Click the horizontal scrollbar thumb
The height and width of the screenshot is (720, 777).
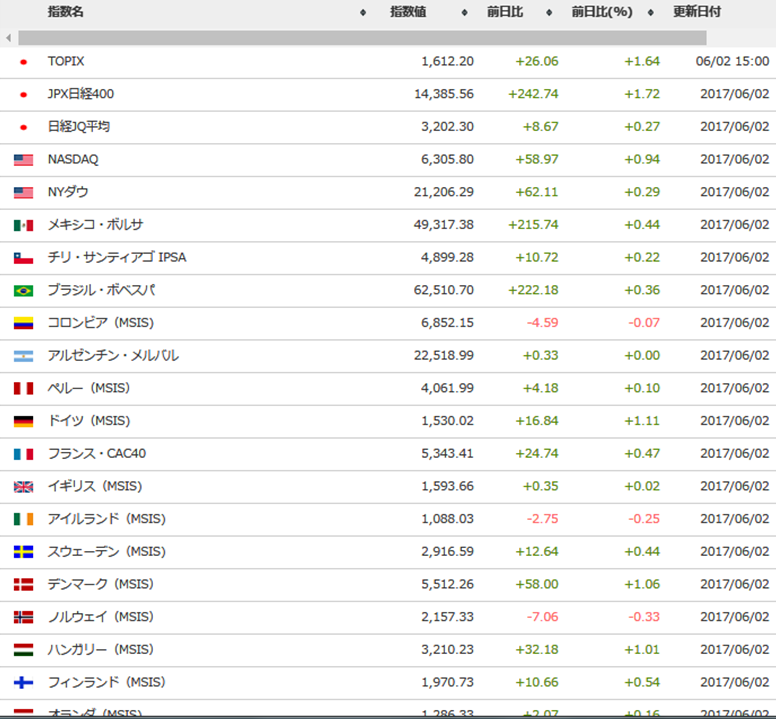362,38
